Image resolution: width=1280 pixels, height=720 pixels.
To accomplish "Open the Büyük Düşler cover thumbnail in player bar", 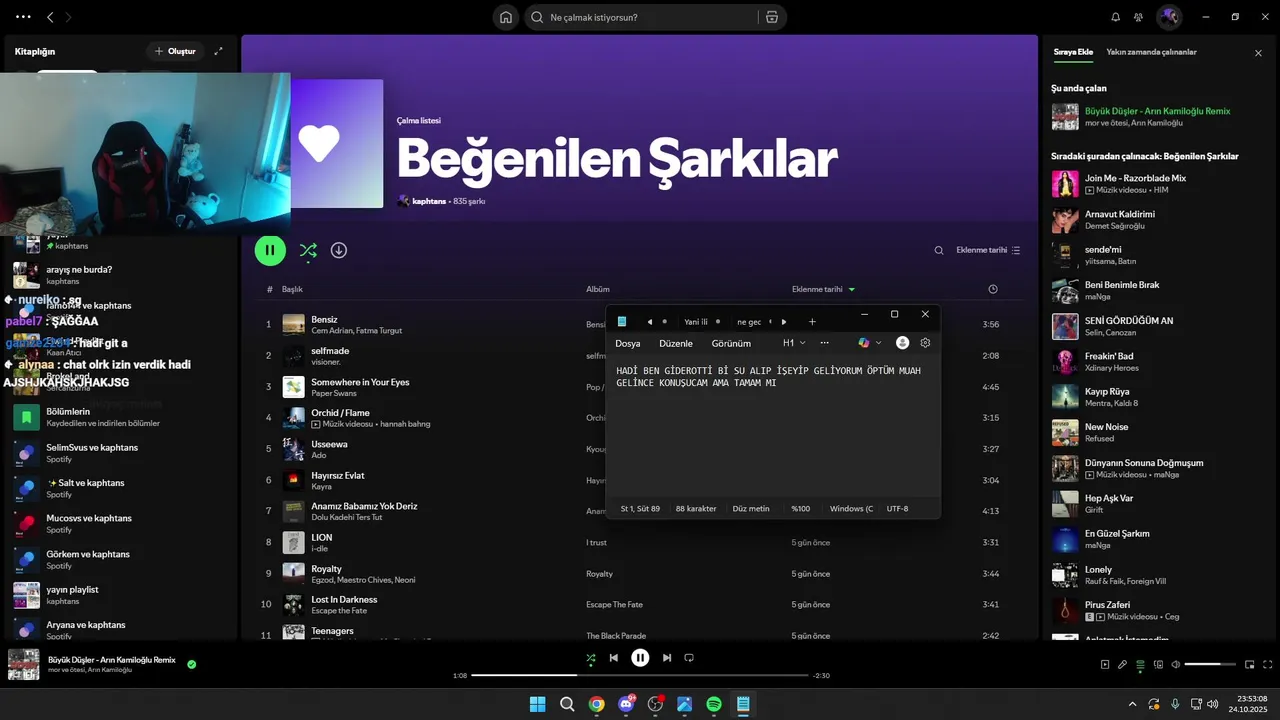I will 24,664.
